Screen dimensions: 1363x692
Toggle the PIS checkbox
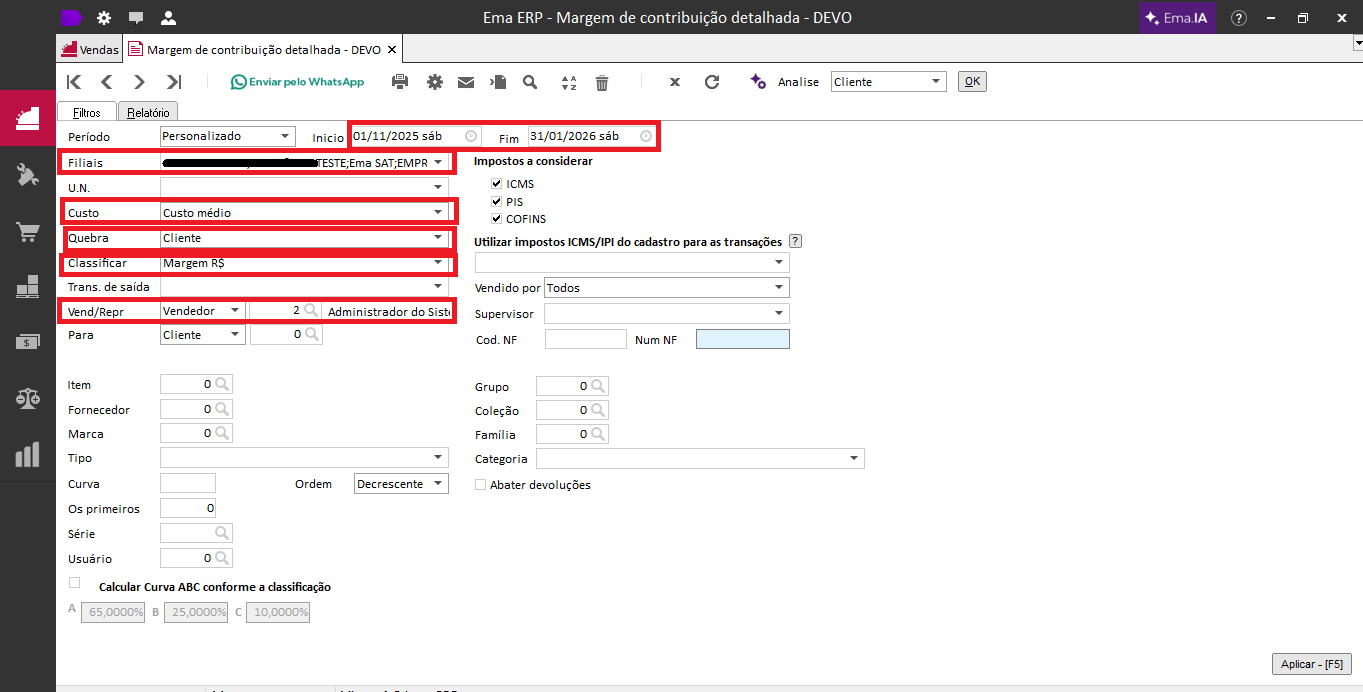(497, 202)
